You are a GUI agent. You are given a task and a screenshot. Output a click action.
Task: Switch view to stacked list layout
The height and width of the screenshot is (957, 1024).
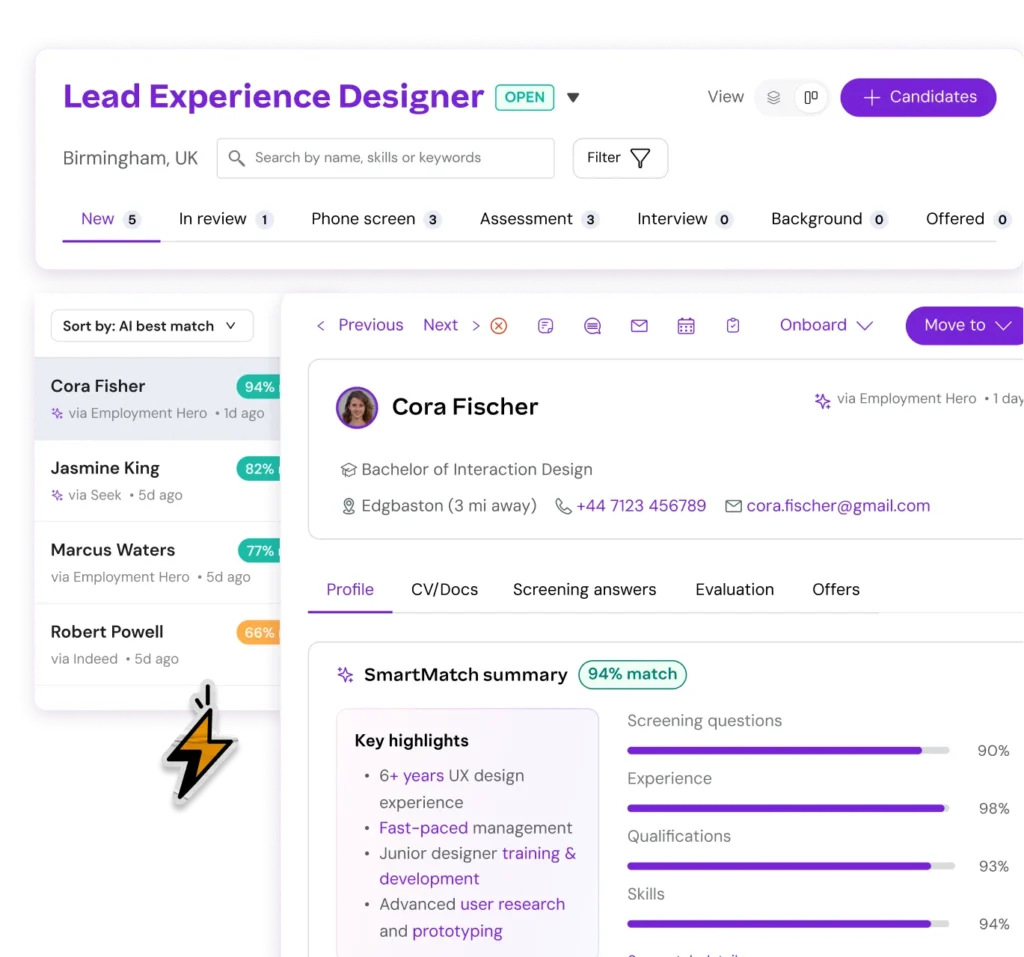[774, 97]
